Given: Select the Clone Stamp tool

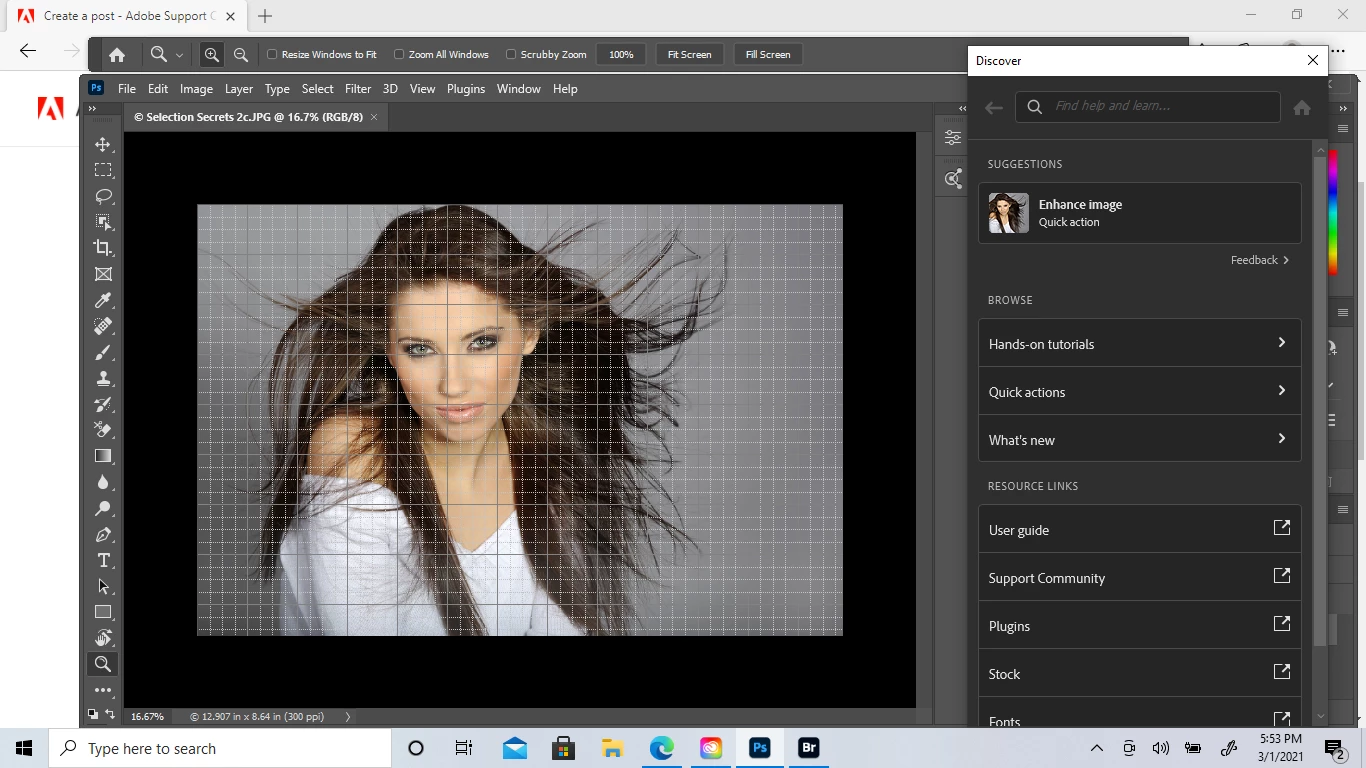Looking at the screenshot, I should pyautogui.click(x=103, y=378).
